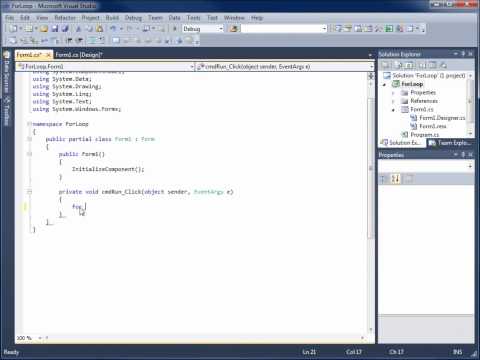Click the Alphabetical sort icon in Properties panel
This screenshot has width=480, height=360.
coord(396,179)
